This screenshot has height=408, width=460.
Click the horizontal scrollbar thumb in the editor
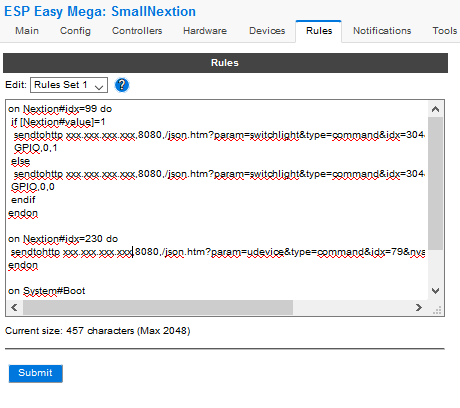158,307
